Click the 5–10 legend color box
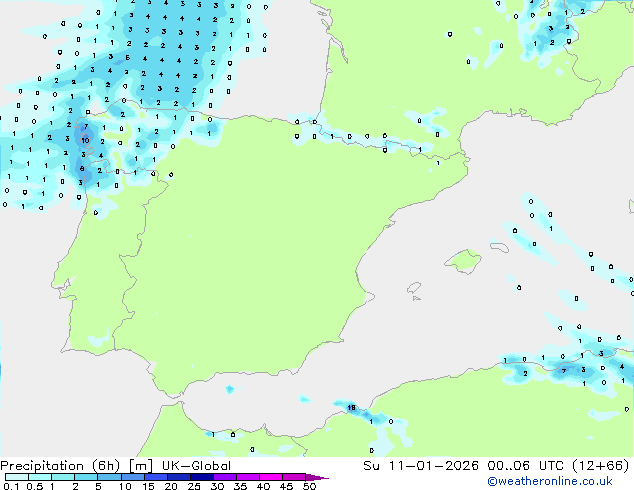Viewport: 634px width, 490px height. [x=109, y=477]
